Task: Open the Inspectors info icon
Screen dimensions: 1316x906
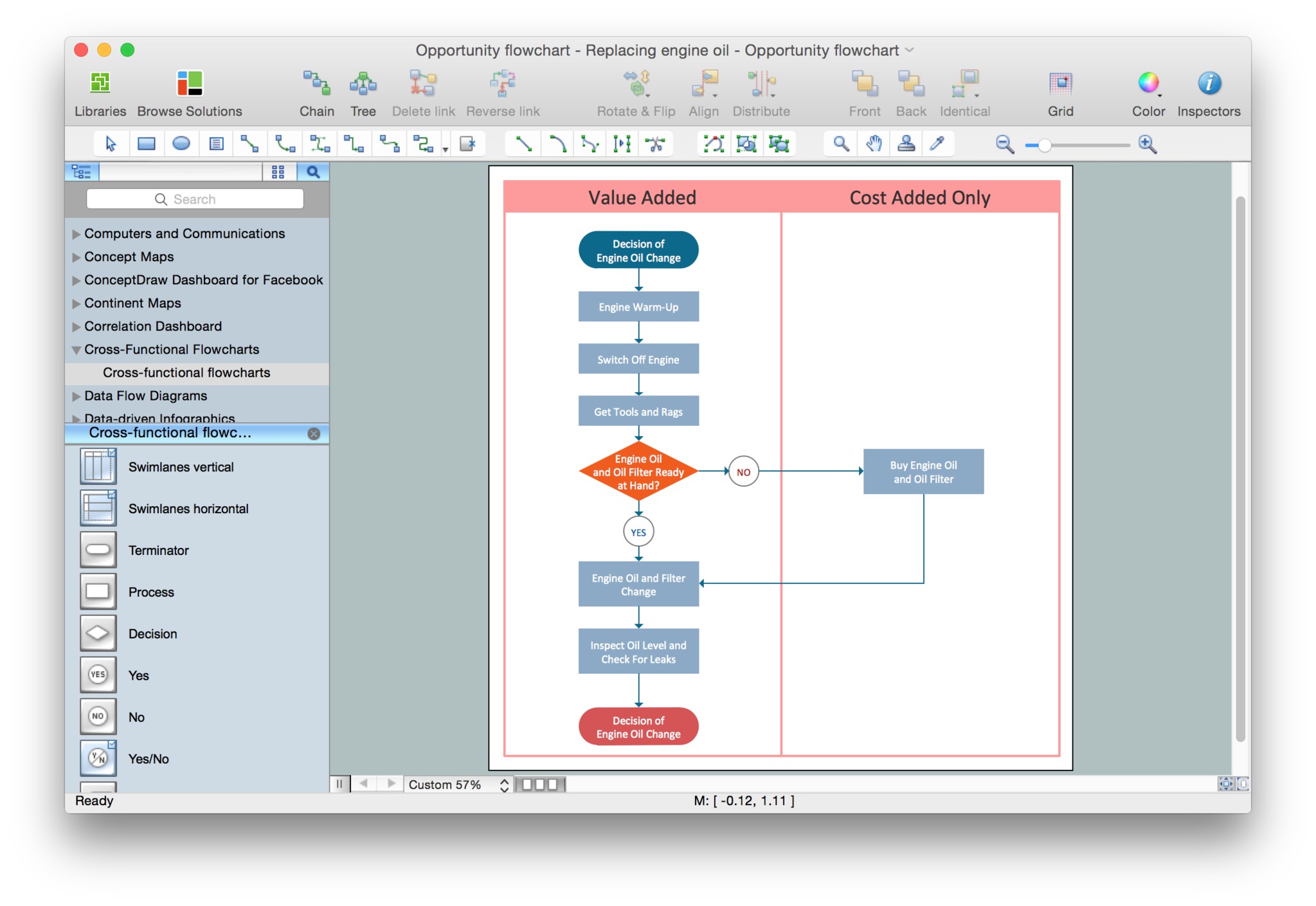Action: point(1209,84)
